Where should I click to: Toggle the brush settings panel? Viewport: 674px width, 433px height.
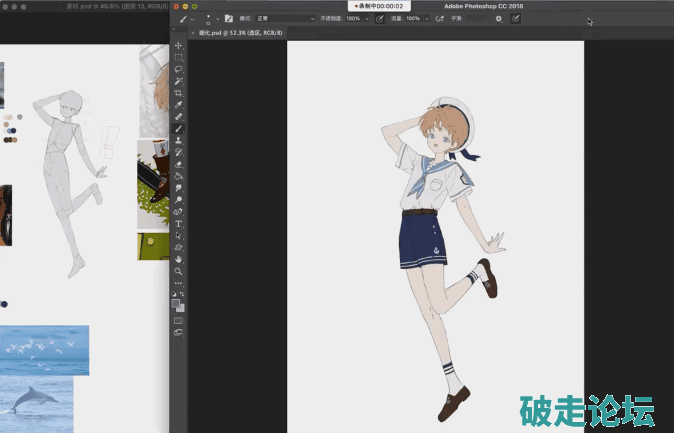[x=229, y=18]
